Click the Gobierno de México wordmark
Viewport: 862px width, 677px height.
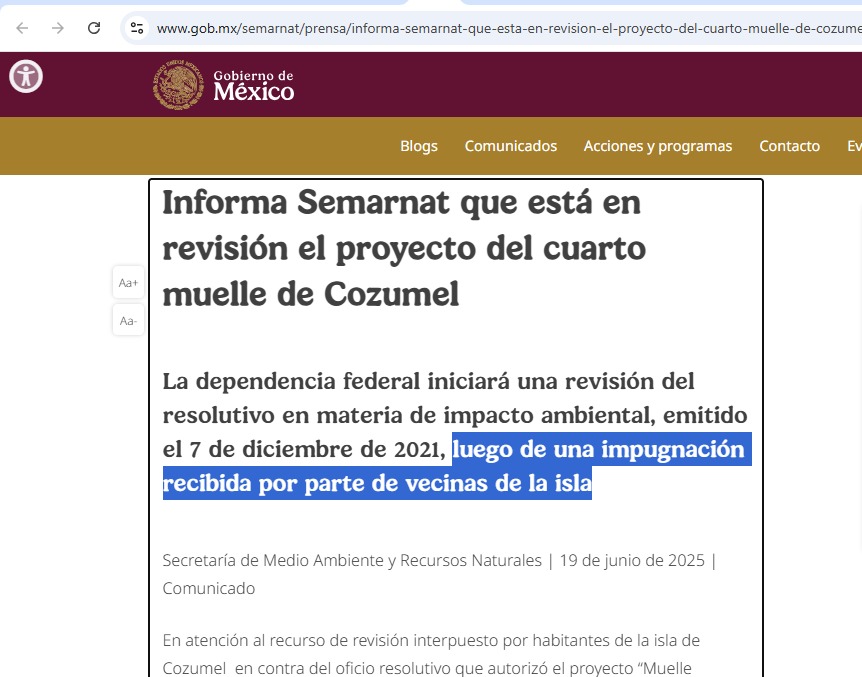point(253,86)
